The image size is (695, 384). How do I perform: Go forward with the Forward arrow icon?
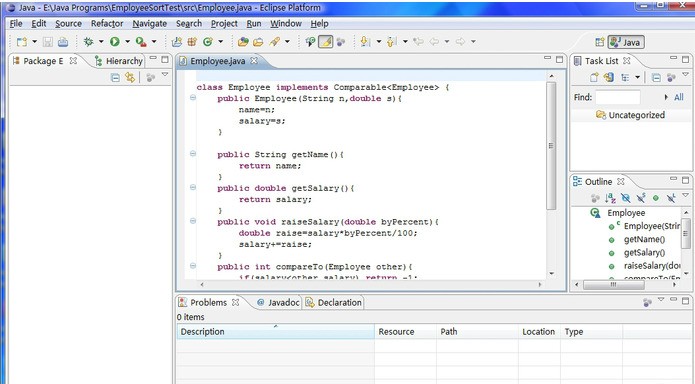pos(461,42)
